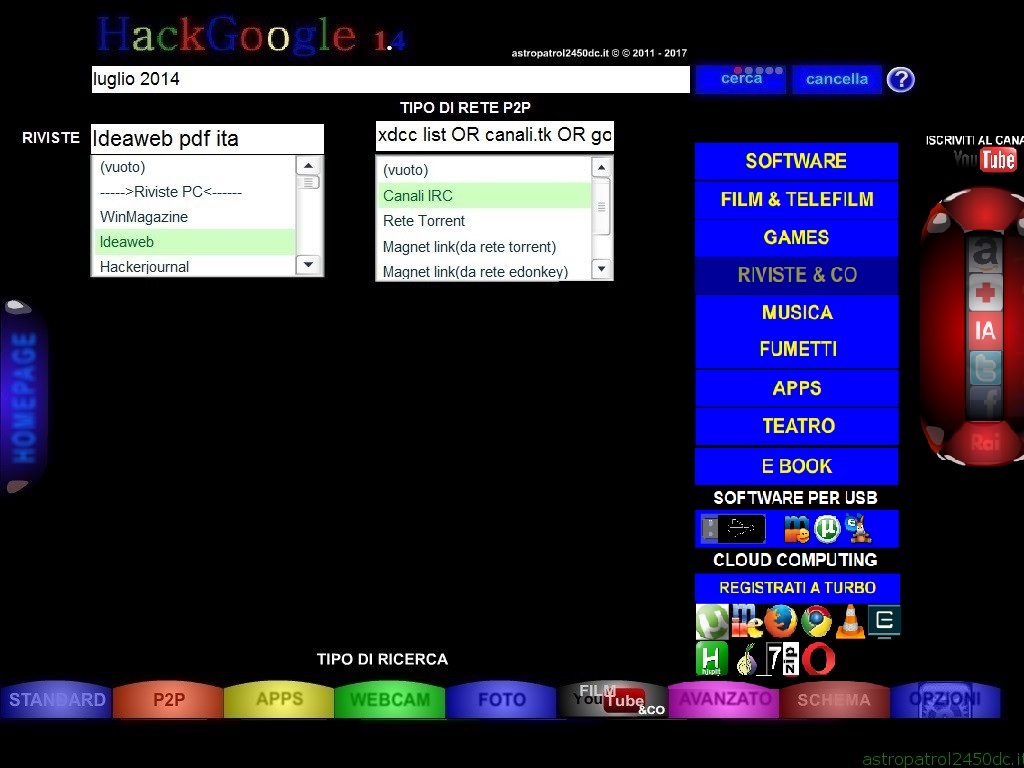The width and height of the screenshot is (1024, 768).
Task: Select Magnet link(da rete edonkey)
Action: tap(485, 271)
